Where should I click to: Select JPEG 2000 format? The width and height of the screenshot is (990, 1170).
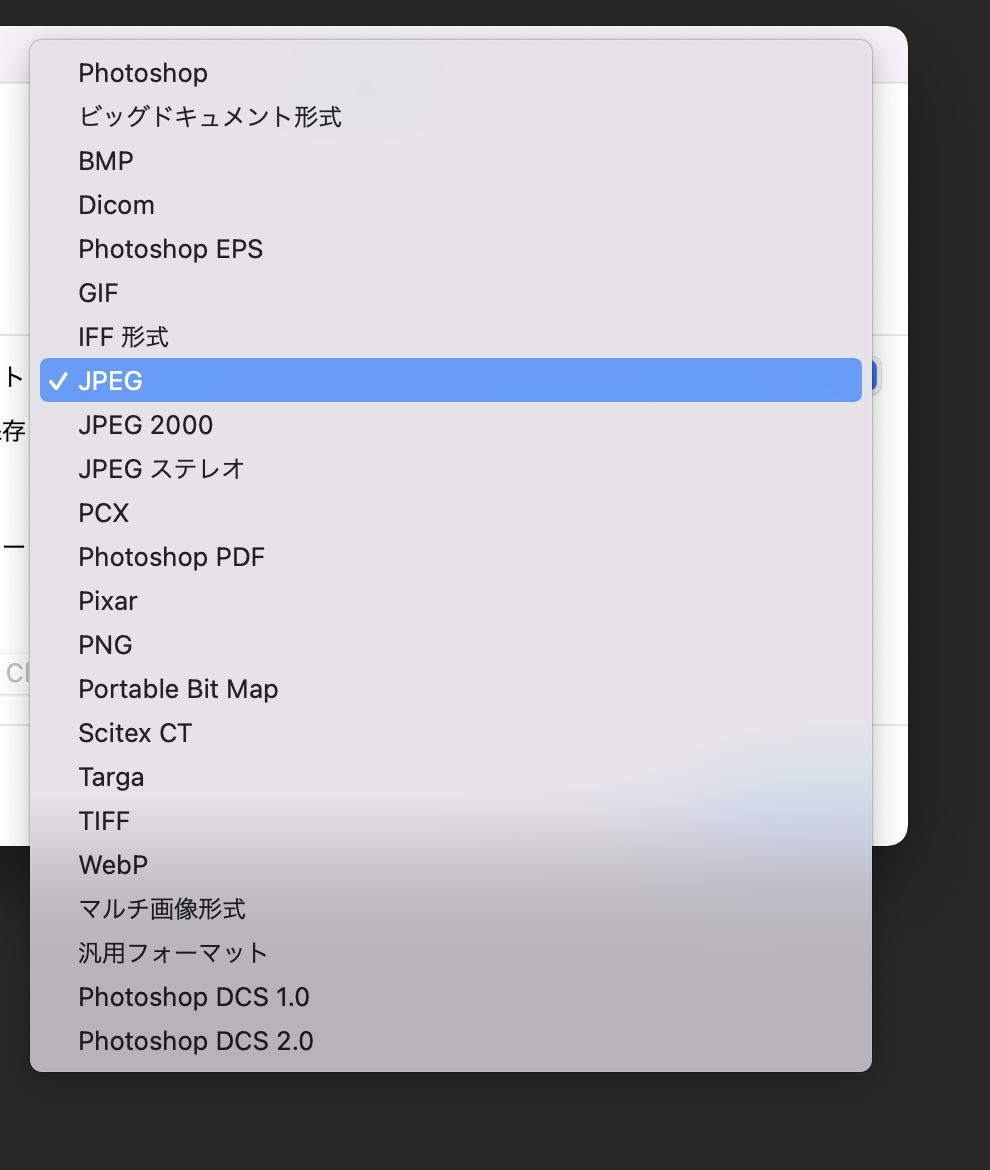click(451, 425)
